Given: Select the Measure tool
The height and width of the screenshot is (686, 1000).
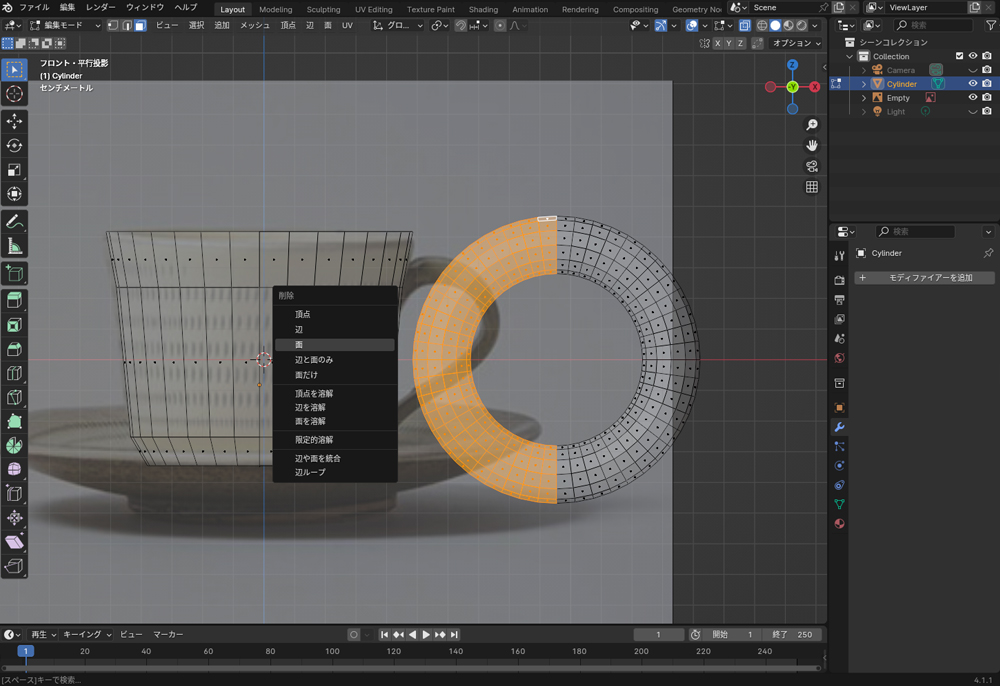Looking at the screenshot, I should [x=15, y=247].
